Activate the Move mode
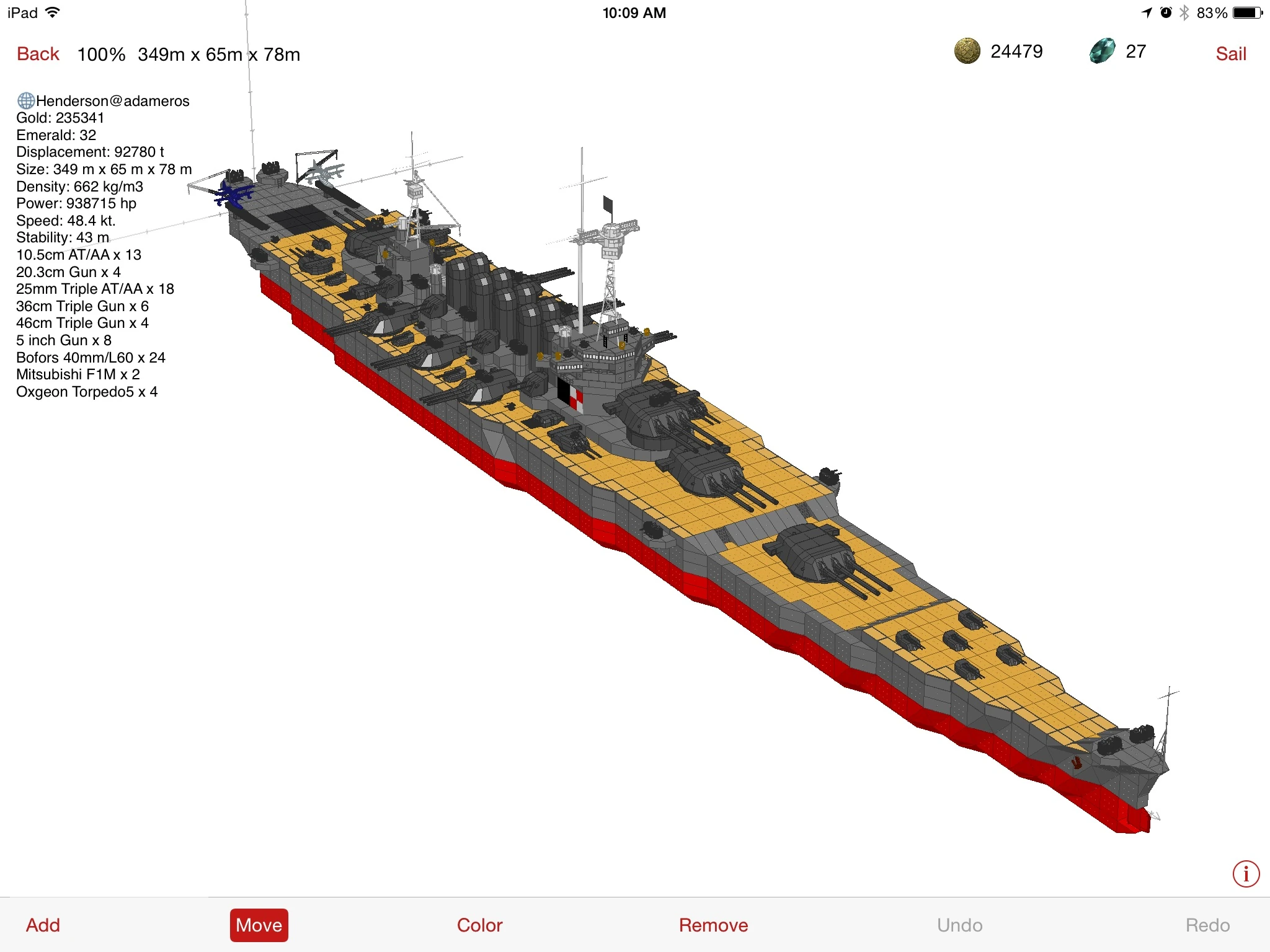Viewport: 1270px width, 952px height. pyautogui.click(x=259, y=925)
